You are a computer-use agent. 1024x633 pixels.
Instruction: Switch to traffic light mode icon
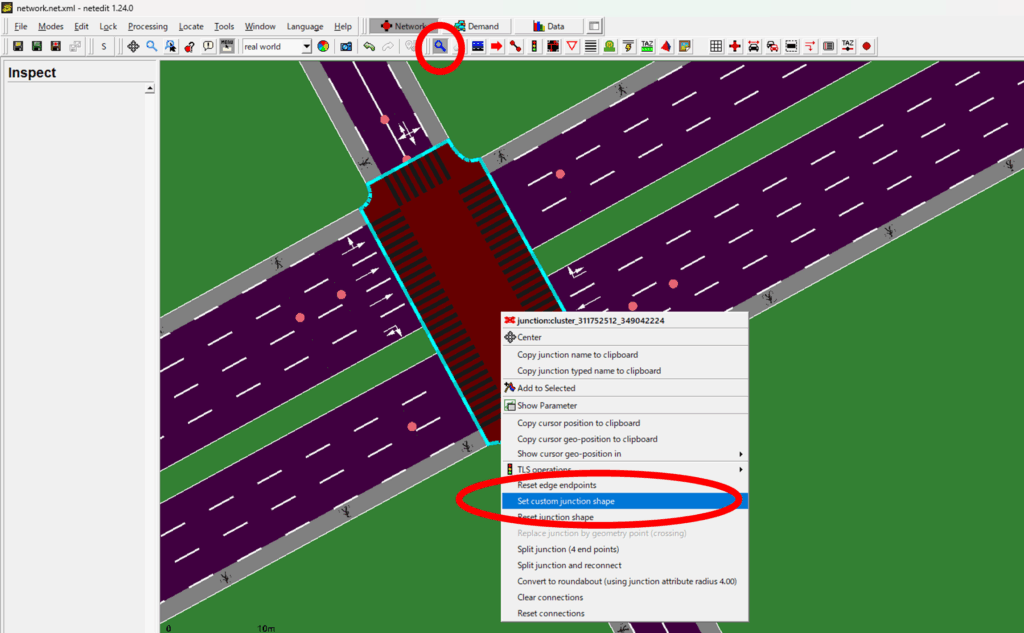534,46
